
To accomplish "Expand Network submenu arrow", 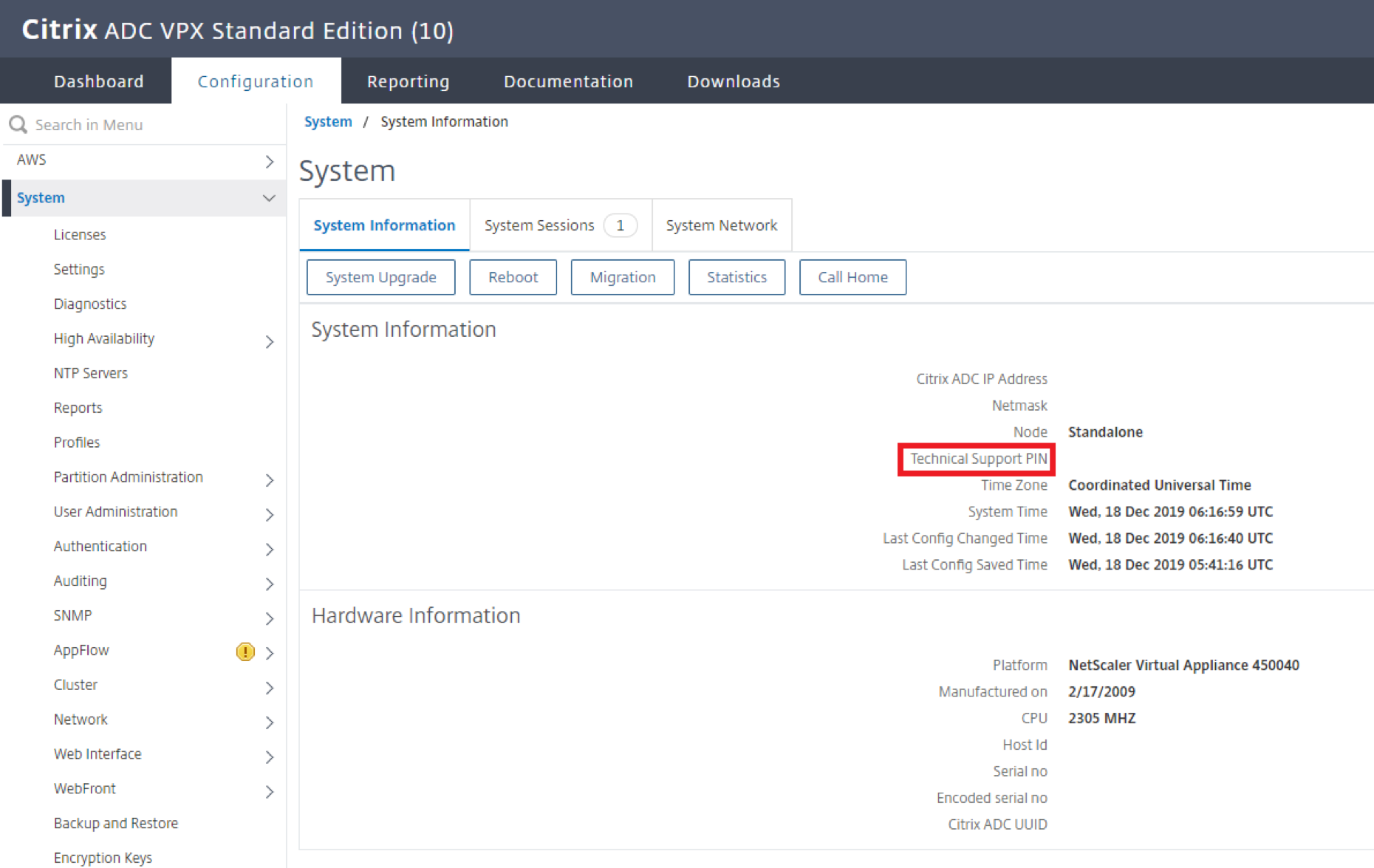I will [x=270, y=722].
